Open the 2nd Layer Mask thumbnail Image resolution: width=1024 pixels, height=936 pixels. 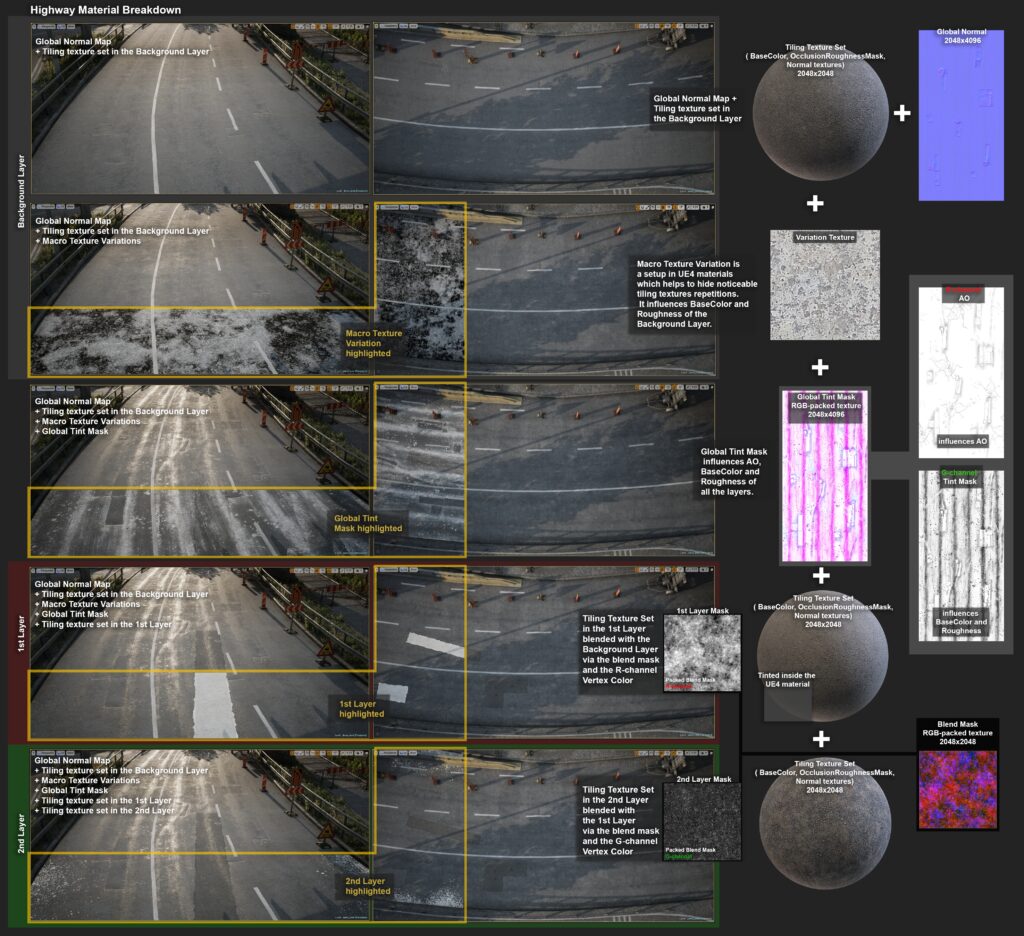coord(702,822)
